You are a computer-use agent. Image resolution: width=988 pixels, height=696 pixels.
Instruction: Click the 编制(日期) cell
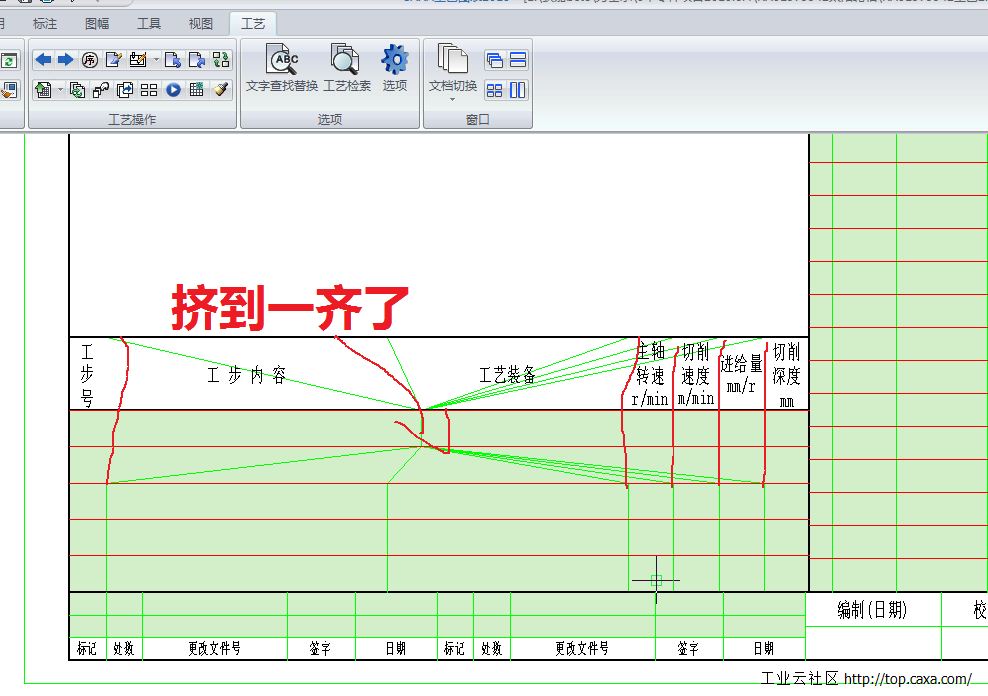point(872,610)
